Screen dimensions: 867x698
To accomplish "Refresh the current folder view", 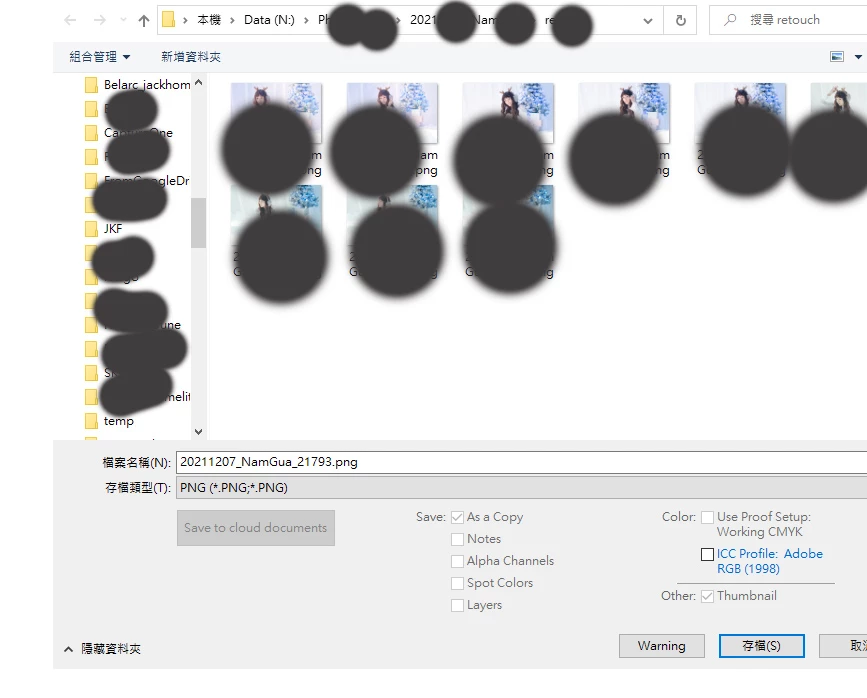I will pyautogui.click(x=681, y=20).
